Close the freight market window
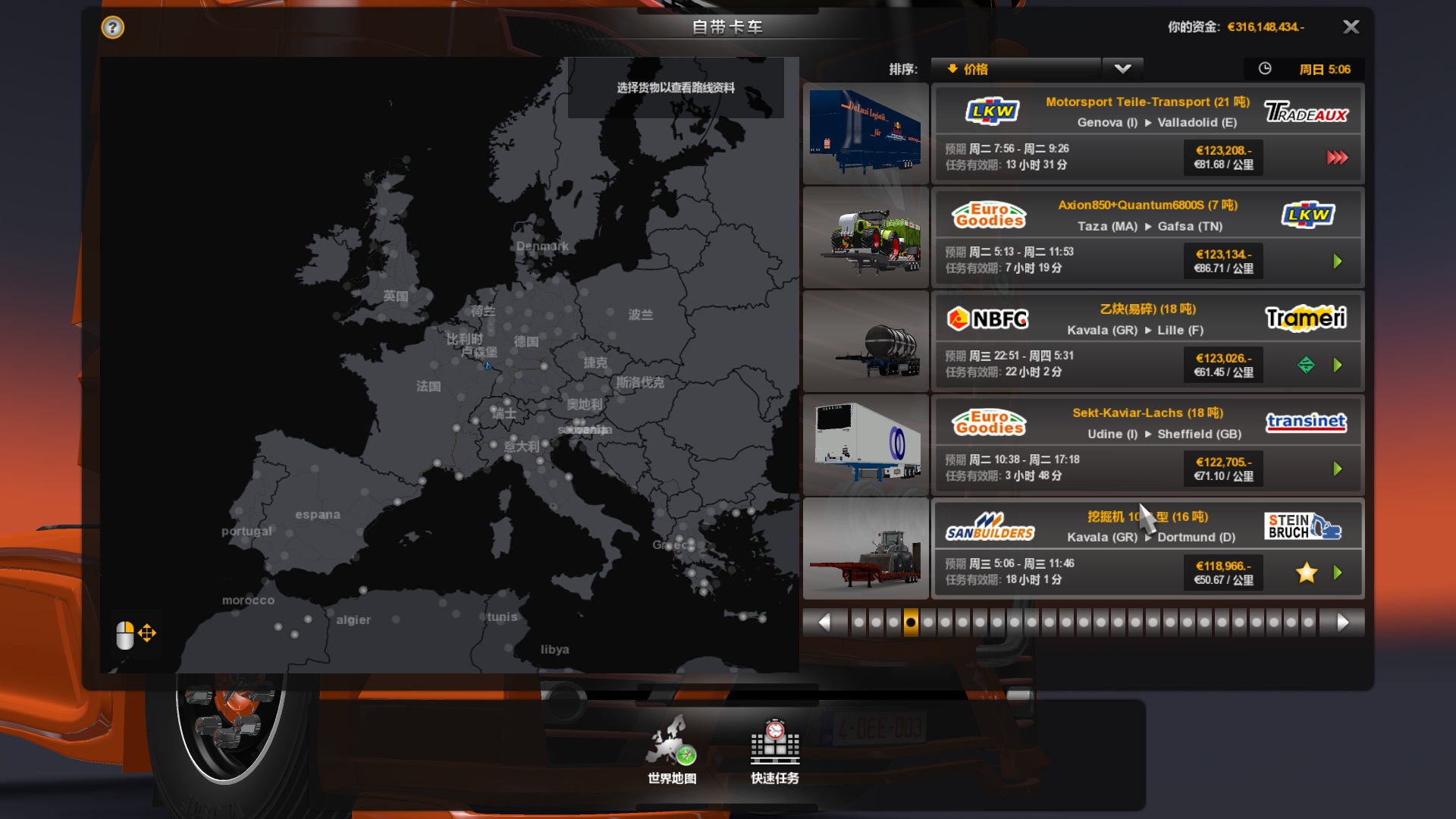 click(1351, 27)
